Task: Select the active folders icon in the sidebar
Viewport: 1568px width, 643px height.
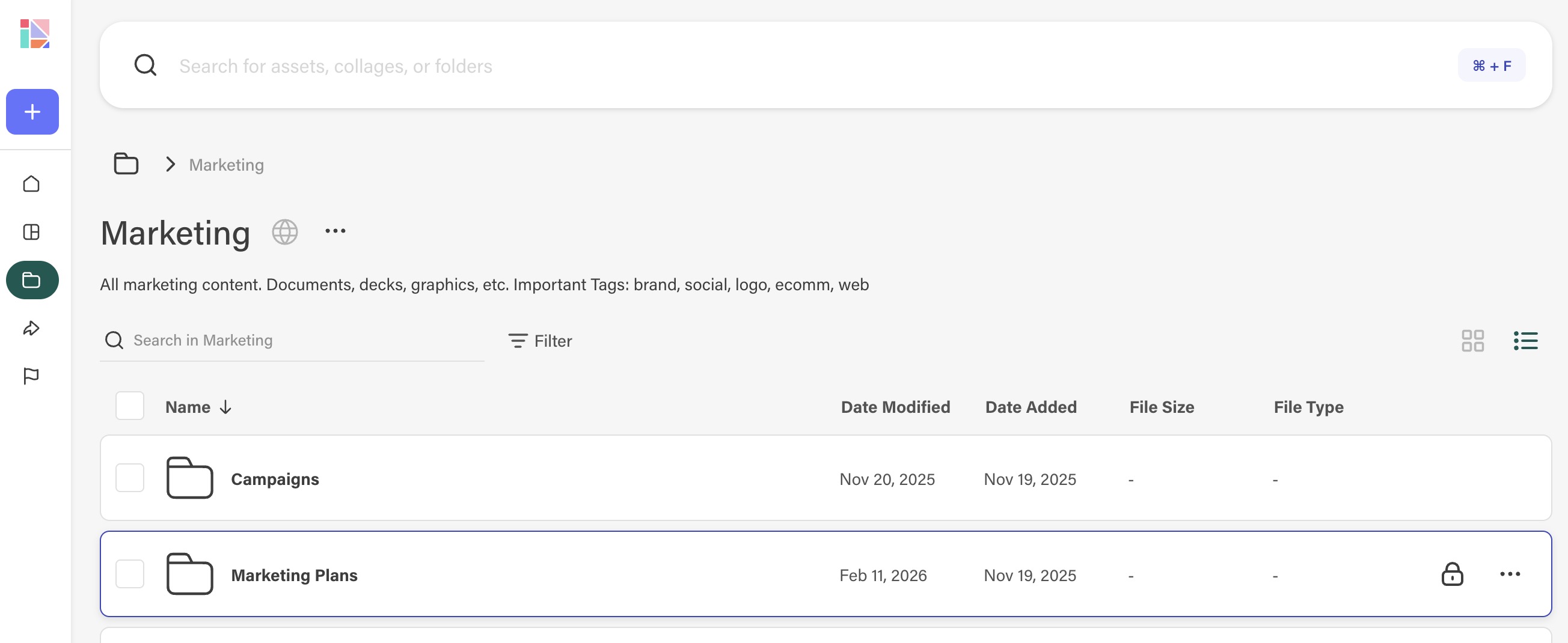Action: click(x=32, y=280)
